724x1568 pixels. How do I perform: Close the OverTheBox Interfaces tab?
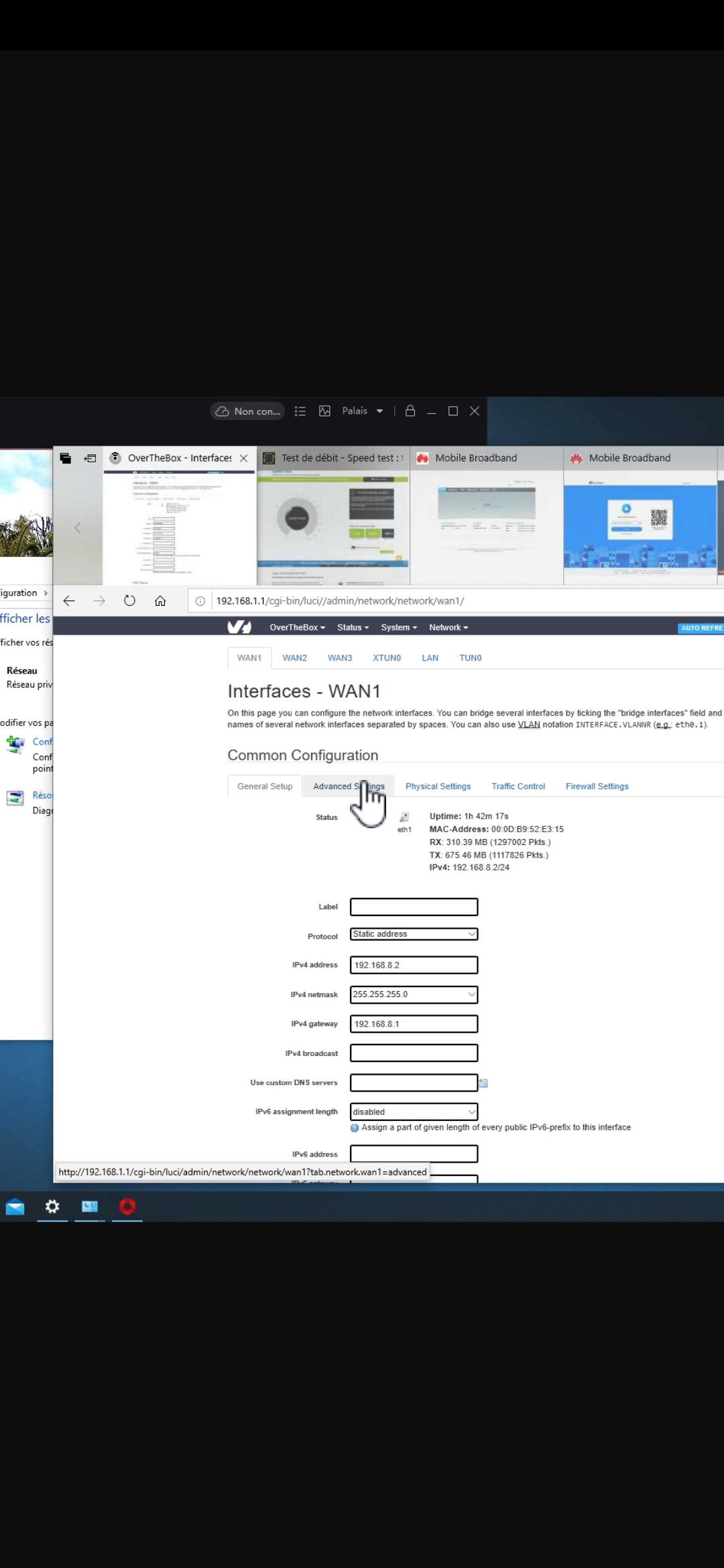[x=244, y=458]
